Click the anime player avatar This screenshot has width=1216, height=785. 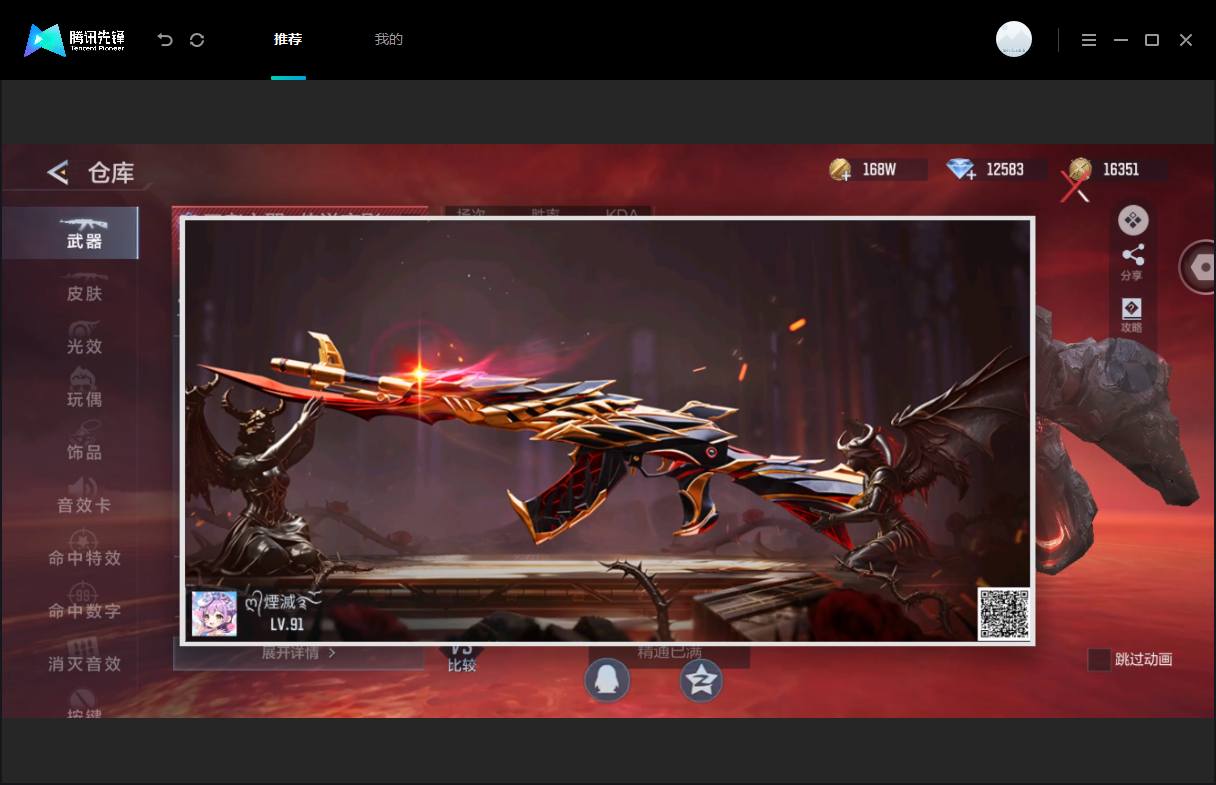click(214, 614)
